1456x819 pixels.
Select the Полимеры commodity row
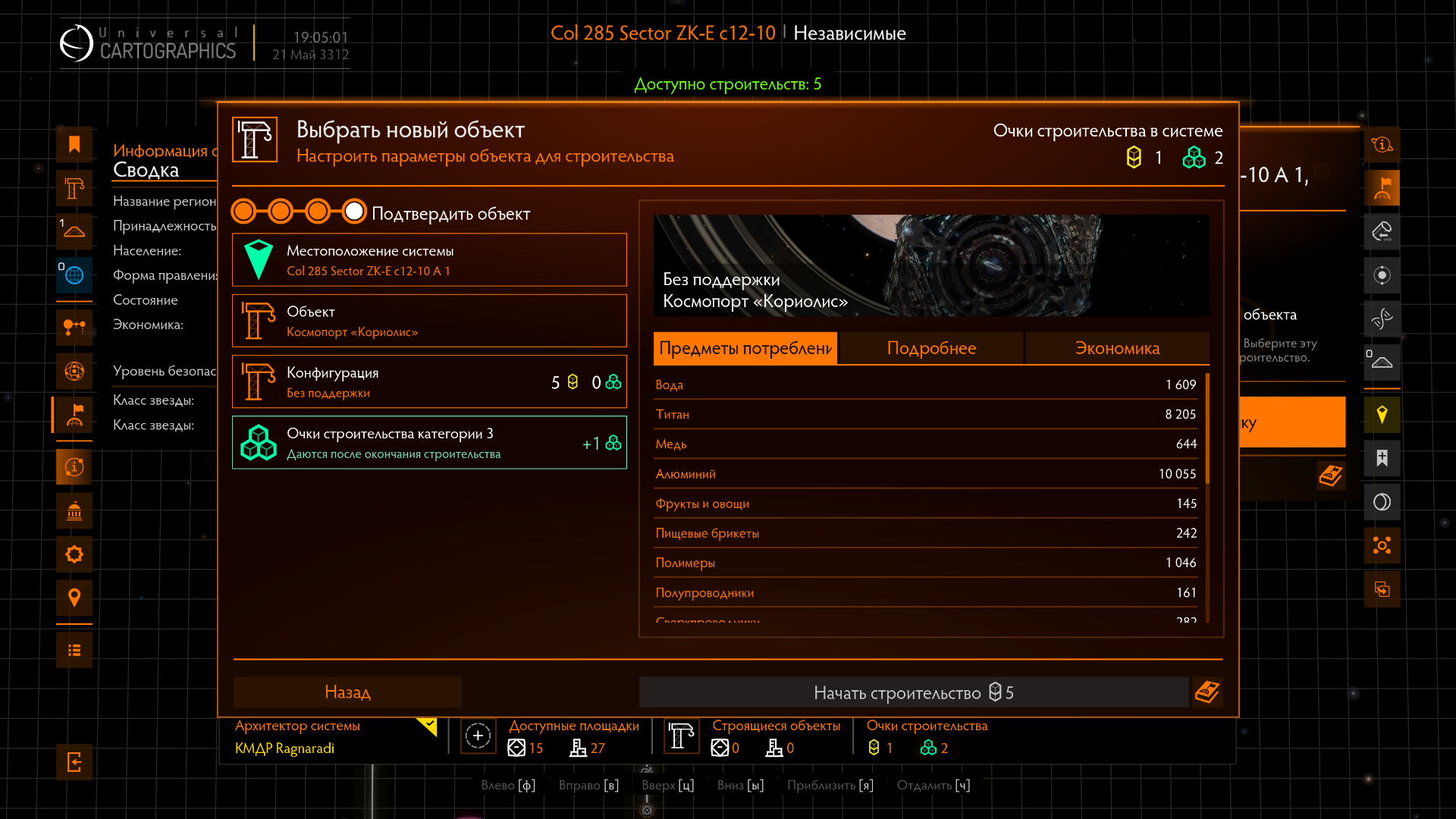tap(926, 563)
